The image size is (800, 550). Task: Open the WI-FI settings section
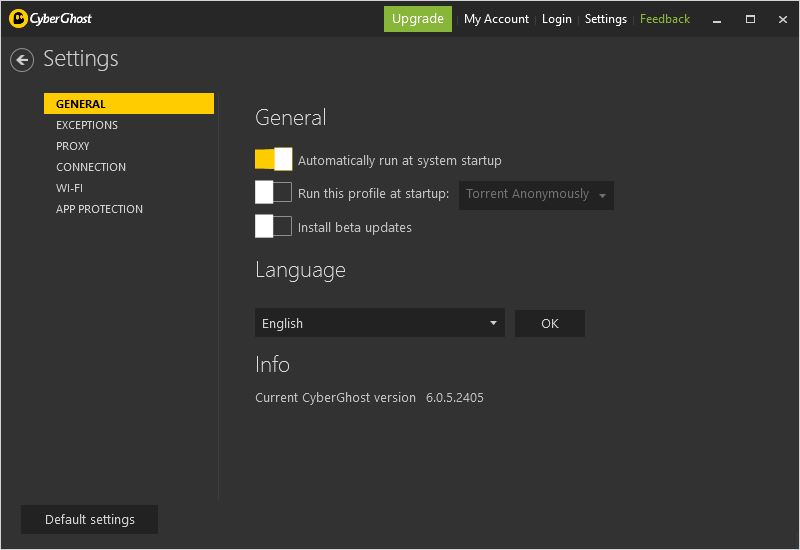pos(69,188)
